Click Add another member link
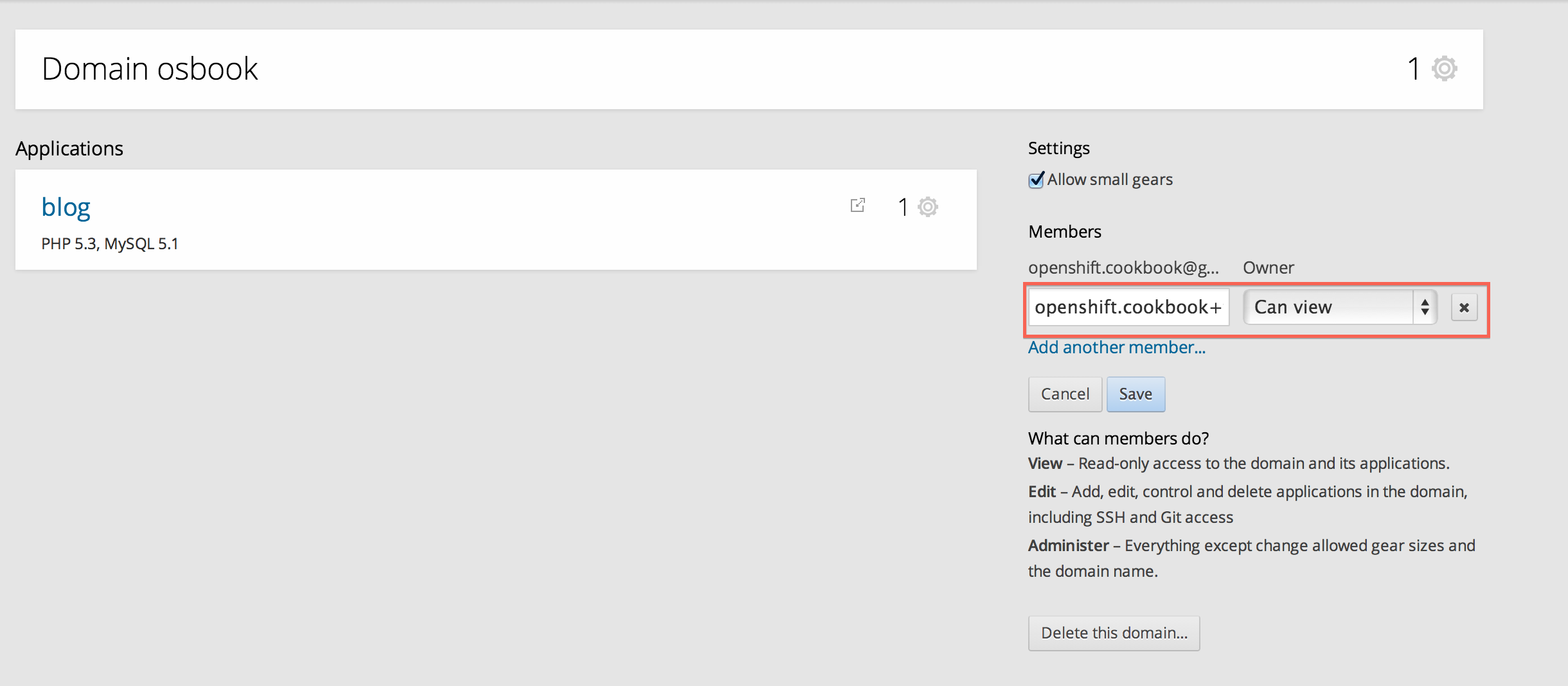This screenshot has width=1568, height=686. [1116, 347]
